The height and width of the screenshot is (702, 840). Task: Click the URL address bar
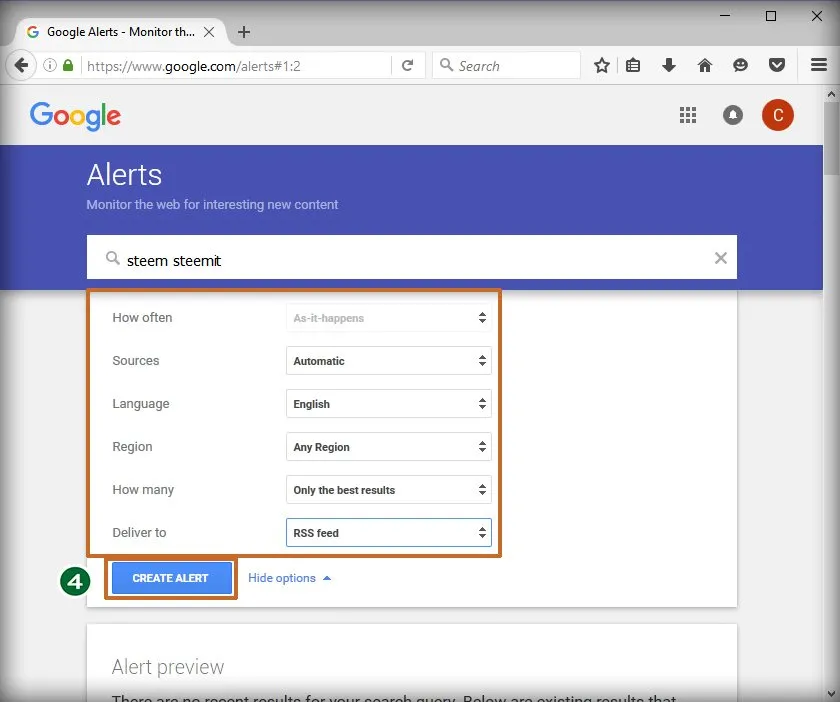(238, 66)
